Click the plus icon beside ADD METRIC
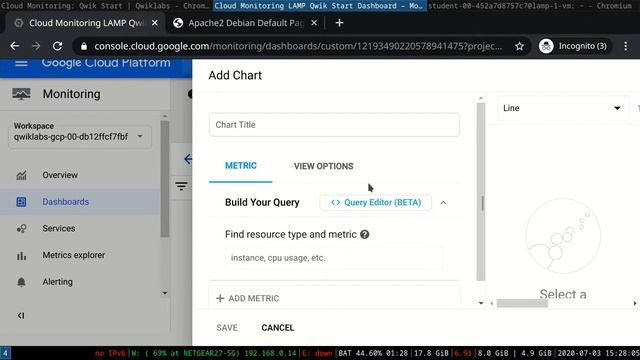The image size is (640, 360). 220,298
